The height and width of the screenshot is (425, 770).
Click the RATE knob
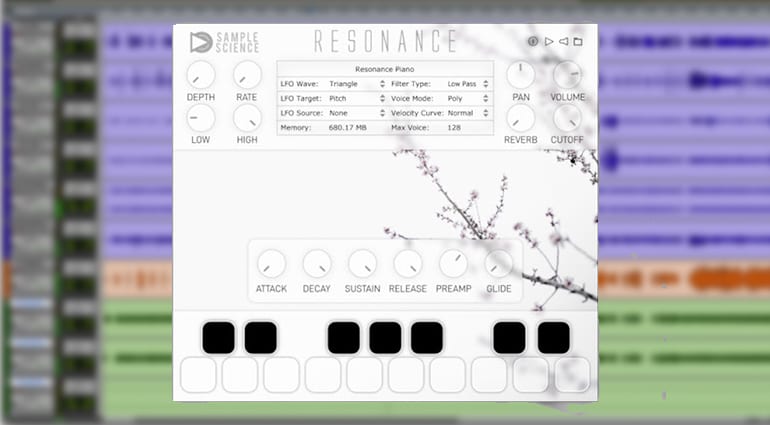tap(247, 75)
